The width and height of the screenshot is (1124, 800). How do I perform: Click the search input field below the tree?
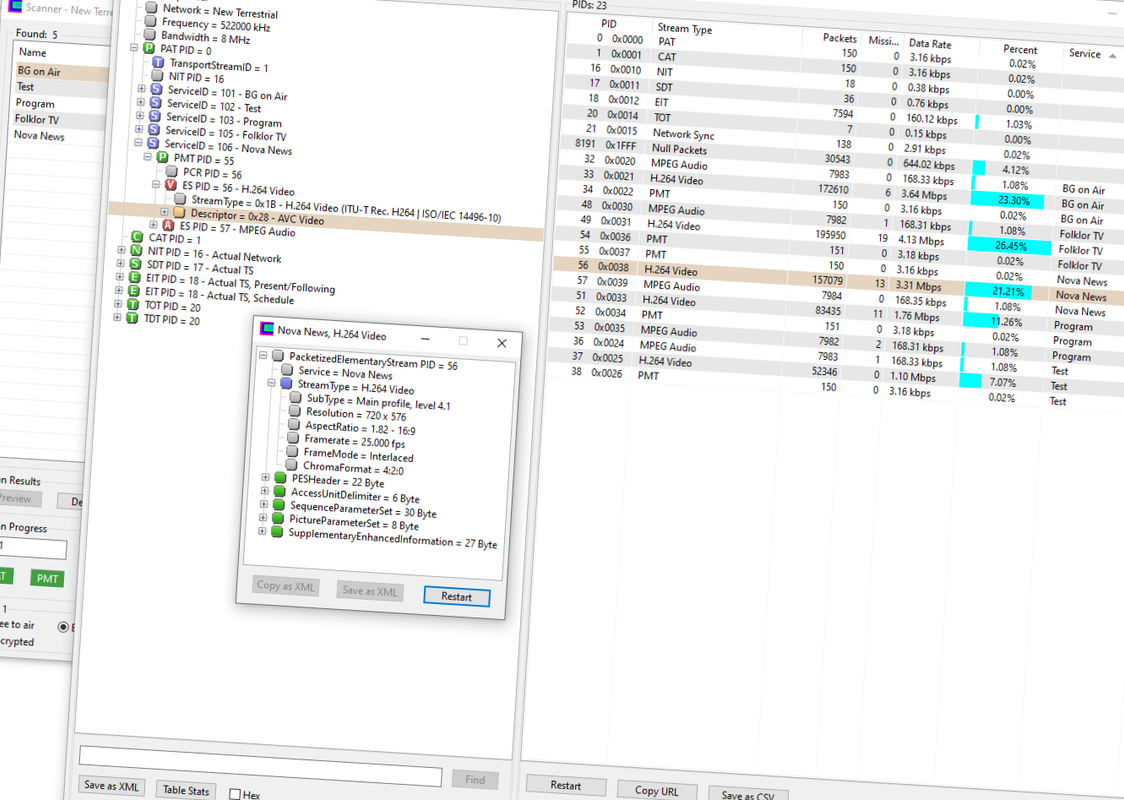[x=260, y=766]
